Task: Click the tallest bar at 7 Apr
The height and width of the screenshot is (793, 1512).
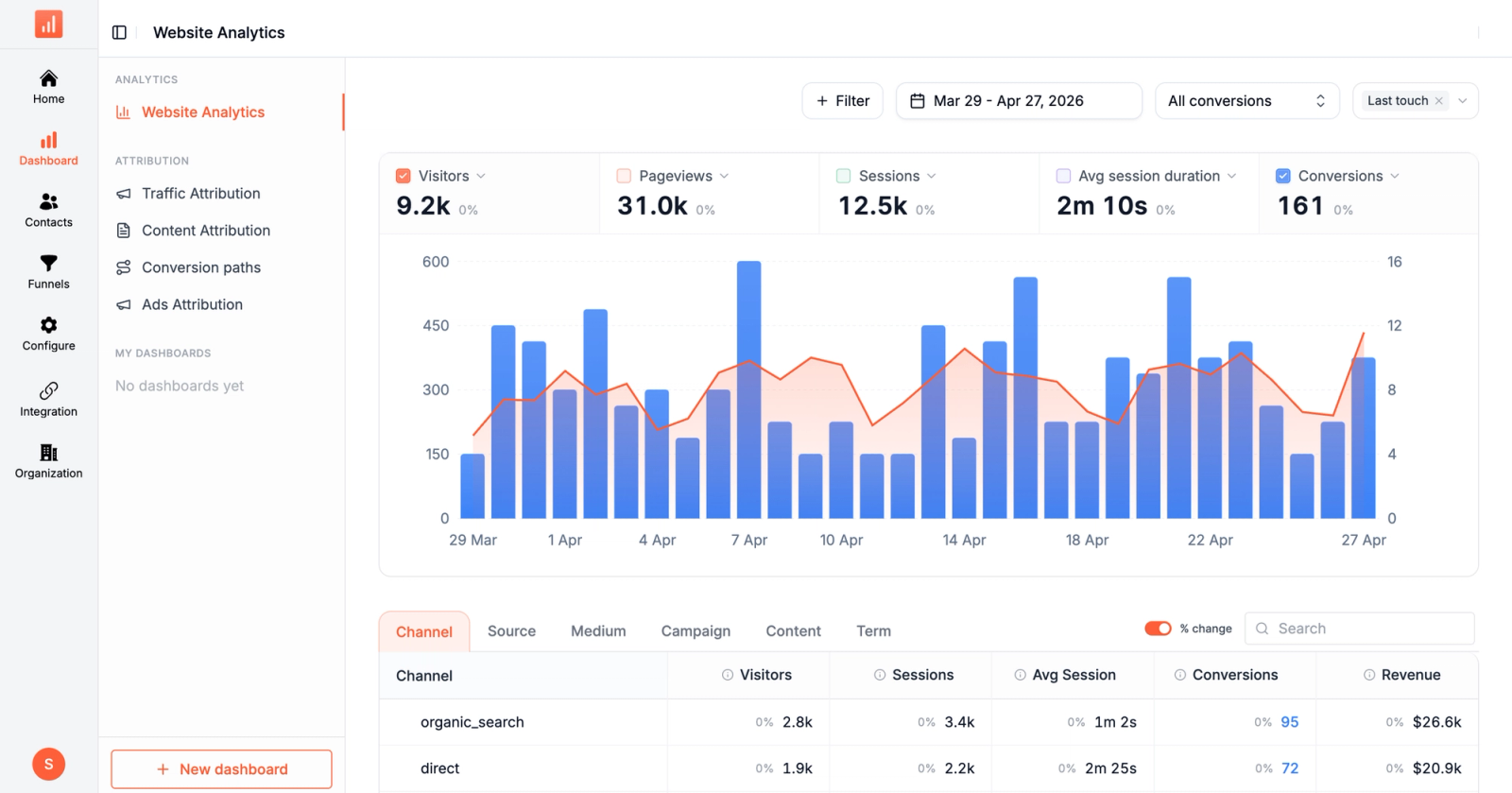Action: point(748,389)
